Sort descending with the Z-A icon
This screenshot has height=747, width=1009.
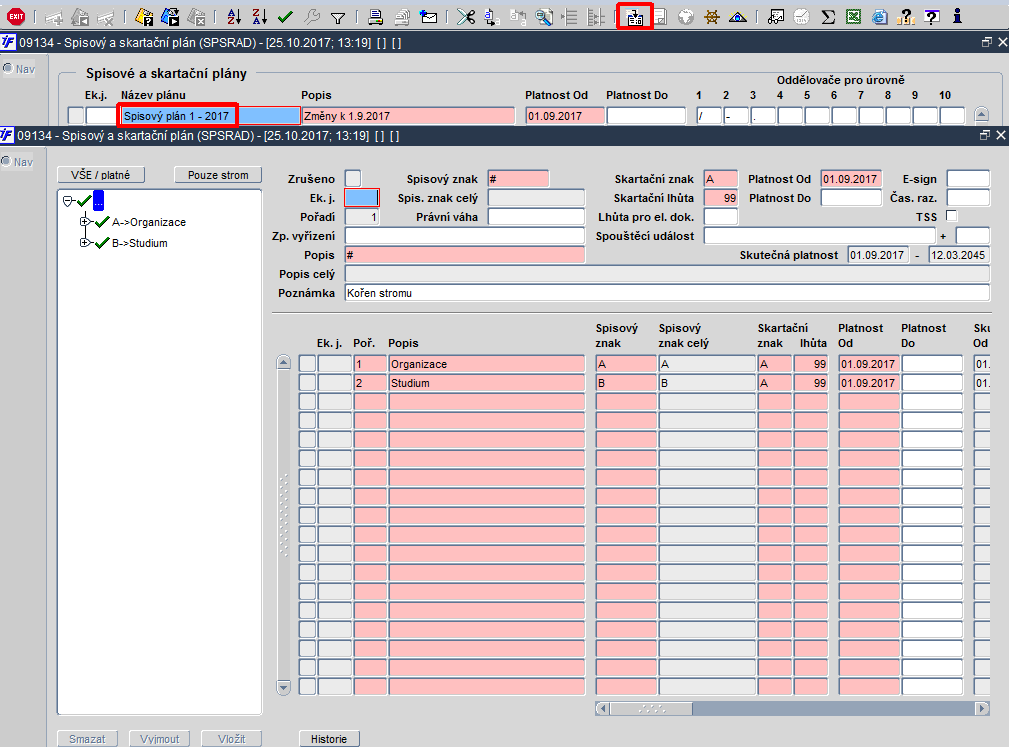pos(259,17)
